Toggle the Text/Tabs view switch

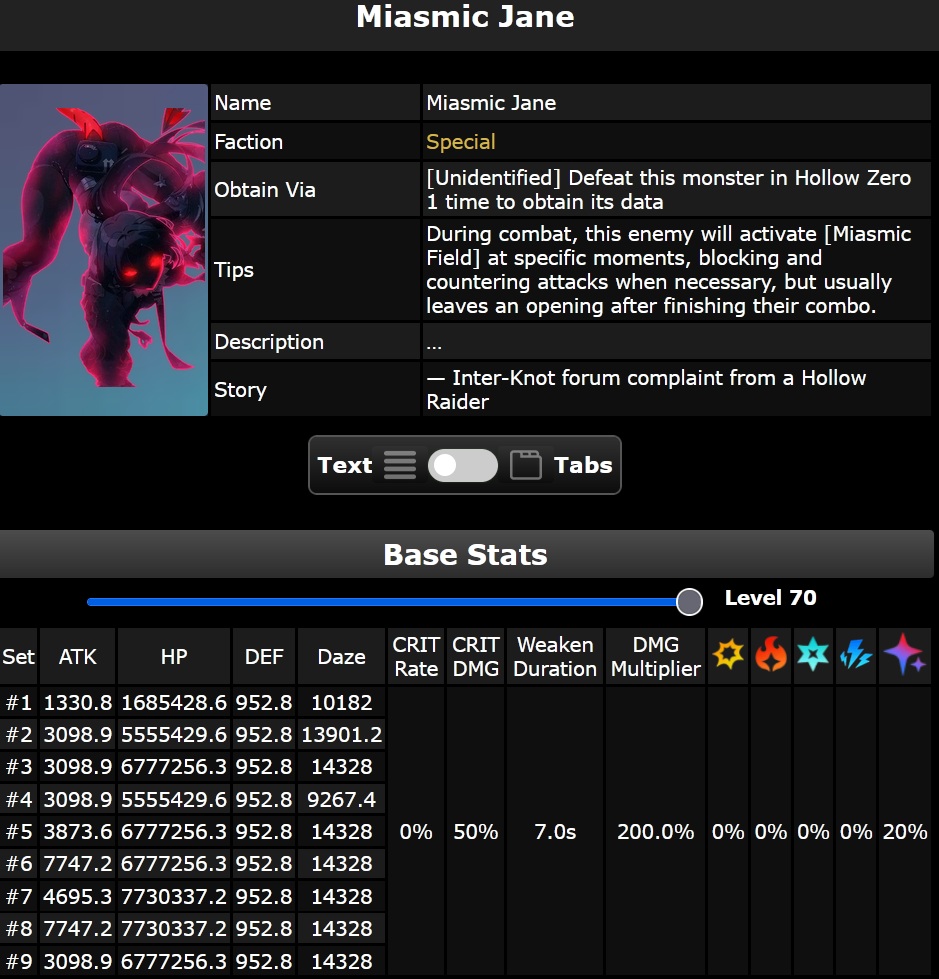coord(462,465)
